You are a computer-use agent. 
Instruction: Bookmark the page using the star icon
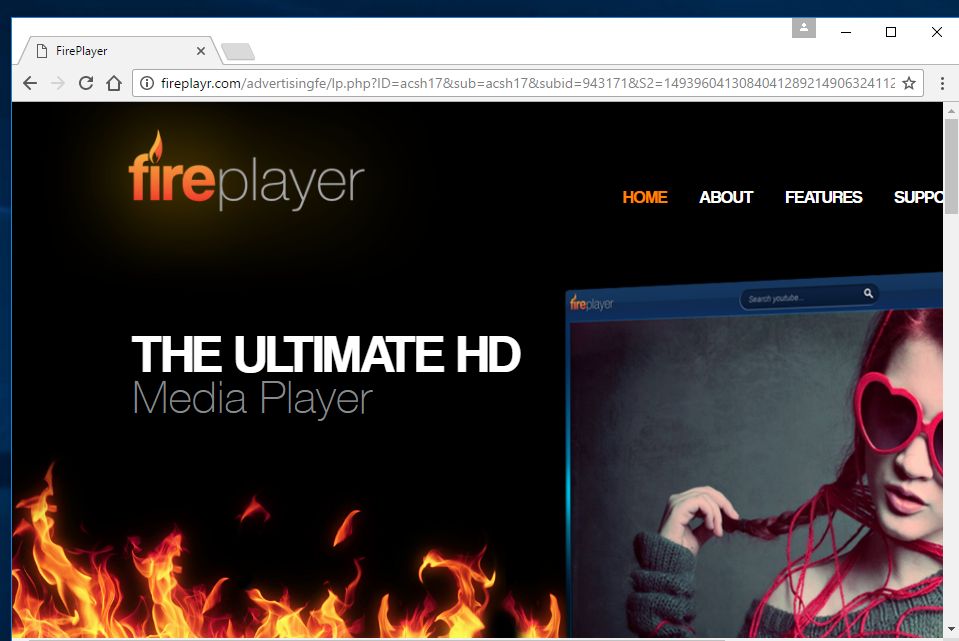(908, 83)
